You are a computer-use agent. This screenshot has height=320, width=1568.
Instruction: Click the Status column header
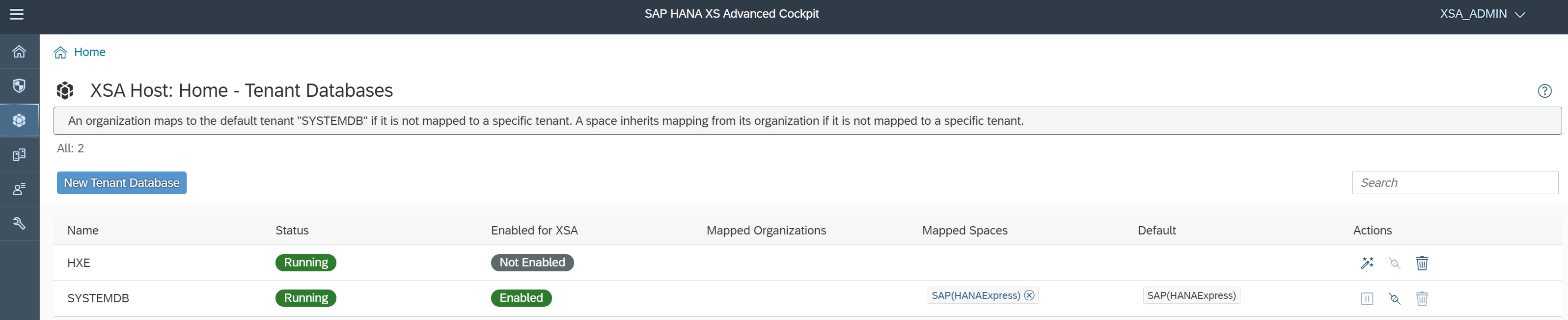[x=292, y=231]
